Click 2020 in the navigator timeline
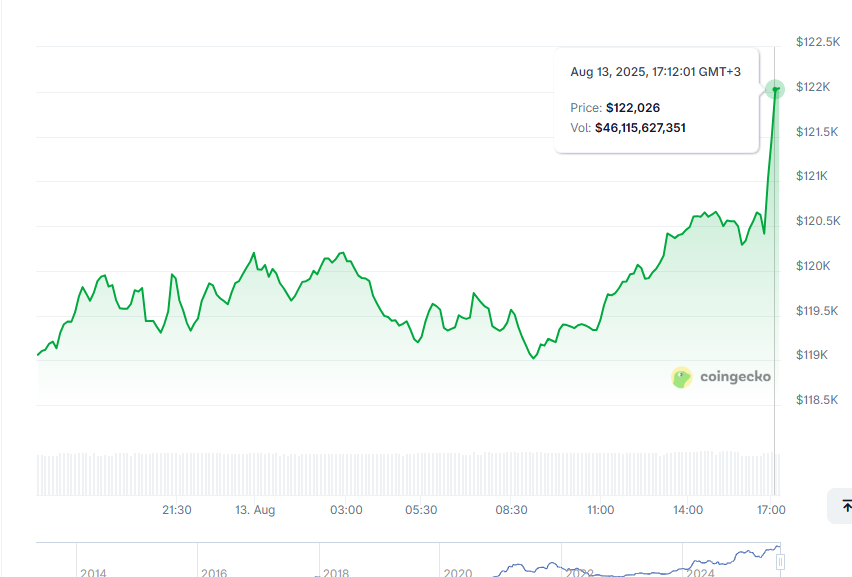This screenshot has width=852, height=577. pos(458,573)
